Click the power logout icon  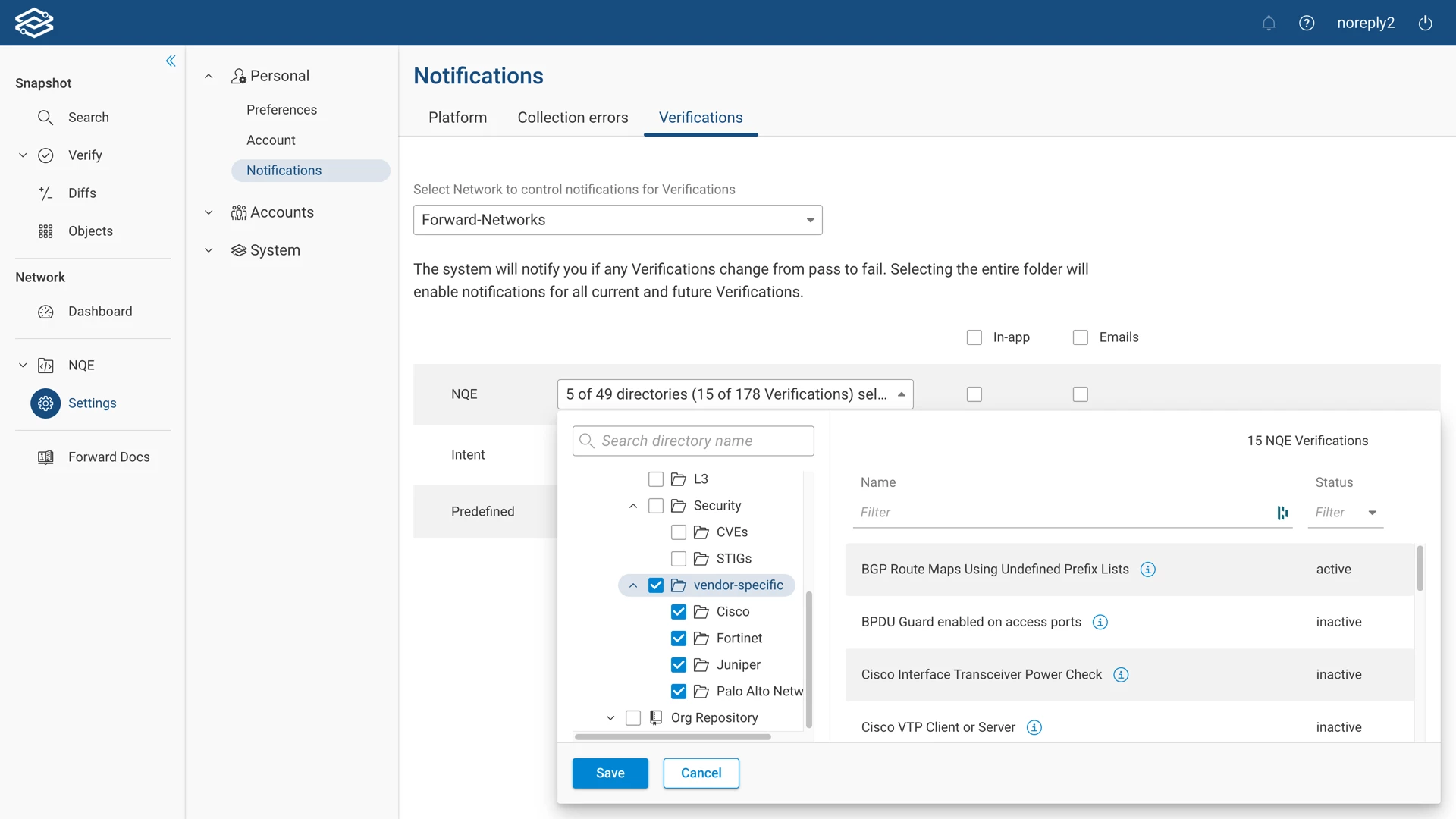point(1426,23)
